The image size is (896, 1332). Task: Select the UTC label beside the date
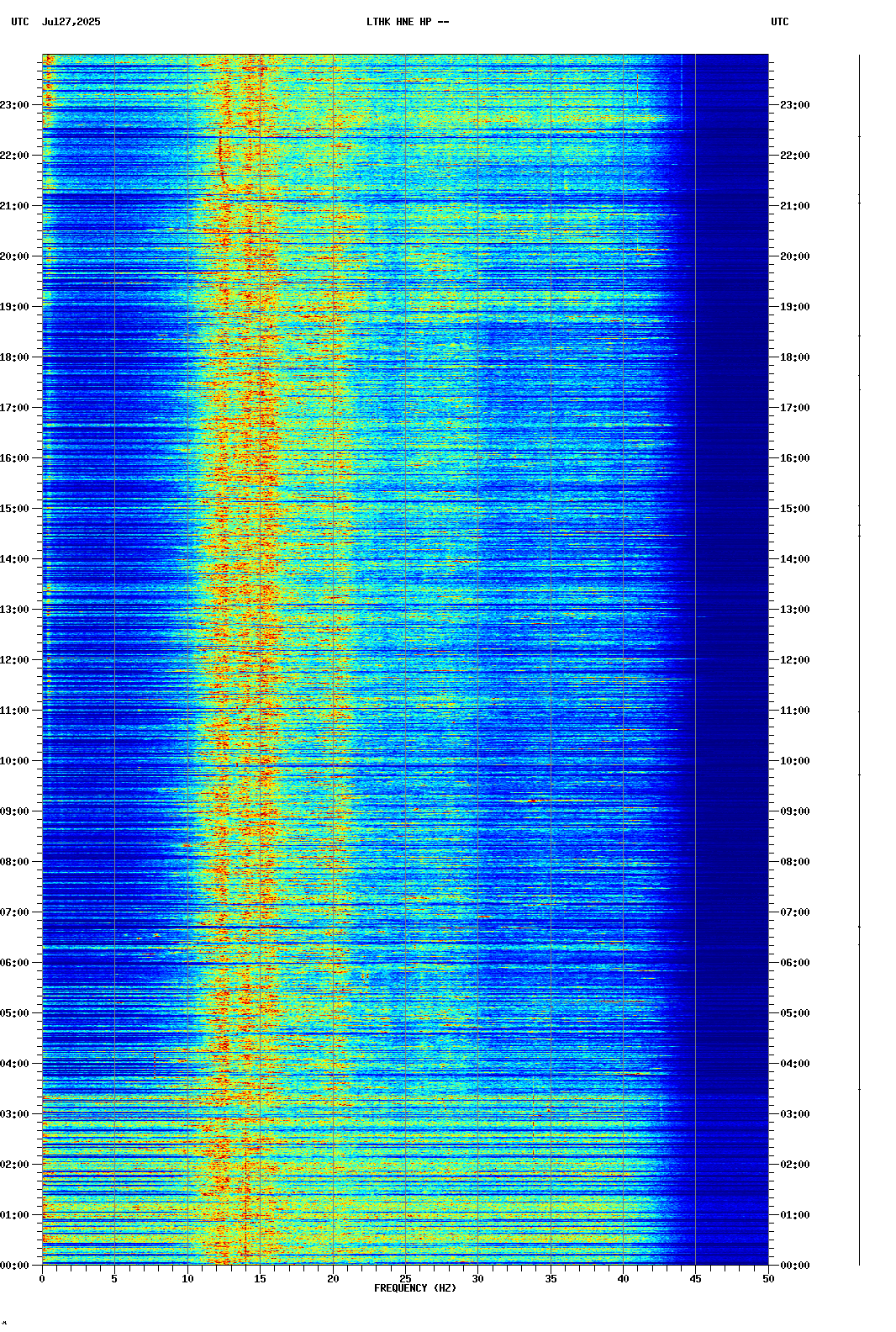(x=20, y=22)
